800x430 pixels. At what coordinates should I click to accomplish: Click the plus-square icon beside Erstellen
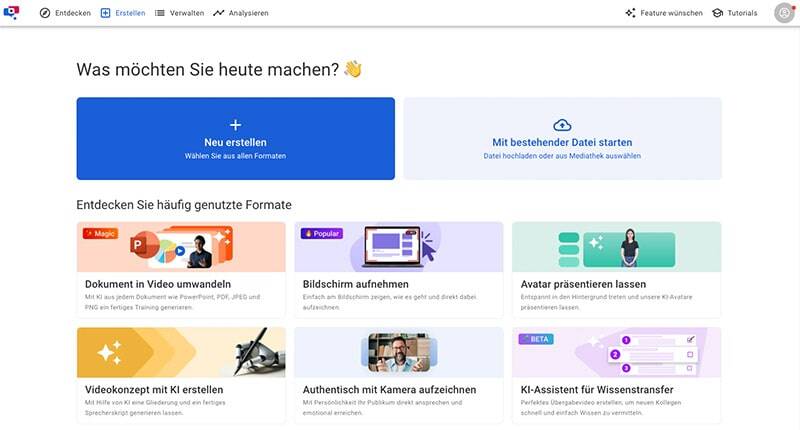105,13
